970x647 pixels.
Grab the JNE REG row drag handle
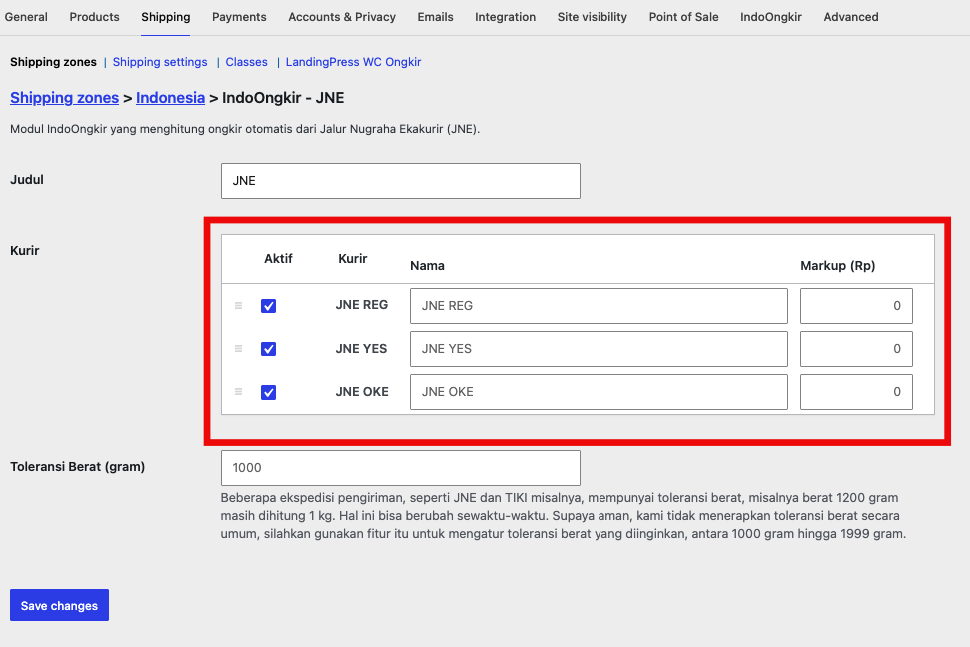238,306
